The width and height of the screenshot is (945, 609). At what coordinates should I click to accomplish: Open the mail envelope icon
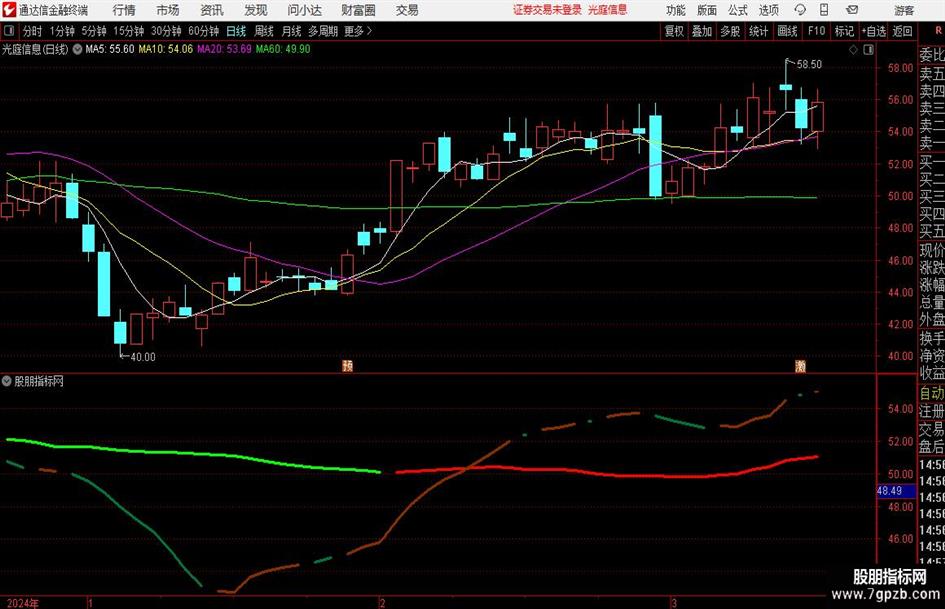pyautogui.click(x=852, y=10)
